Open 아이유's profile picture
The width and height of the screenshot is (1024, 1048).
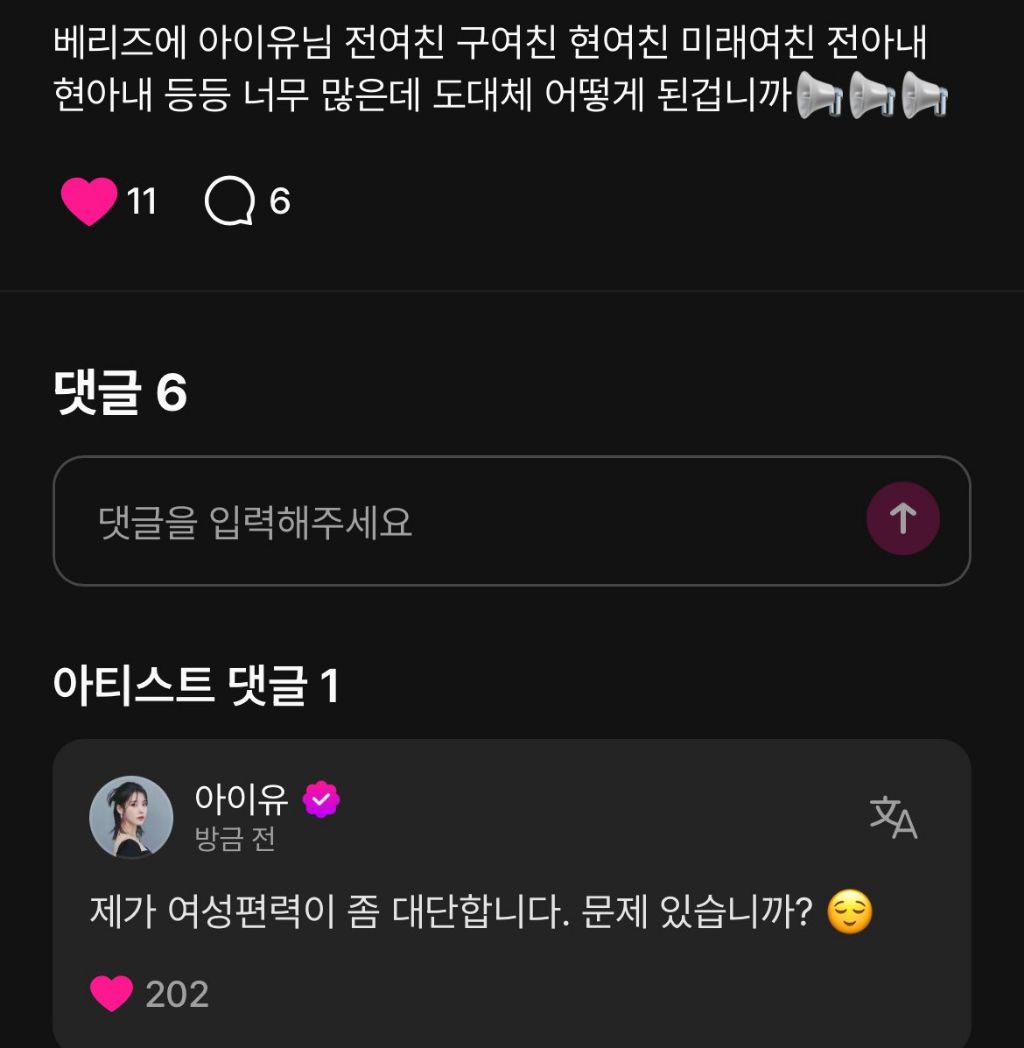click(131, 817)
